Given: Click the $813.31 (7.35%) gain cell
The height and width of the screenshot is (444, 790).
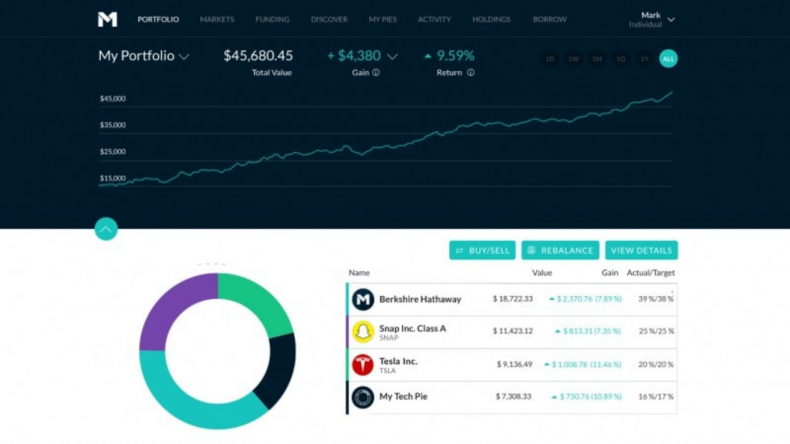Looking at the screenshot, I should [x=588, y=331].
